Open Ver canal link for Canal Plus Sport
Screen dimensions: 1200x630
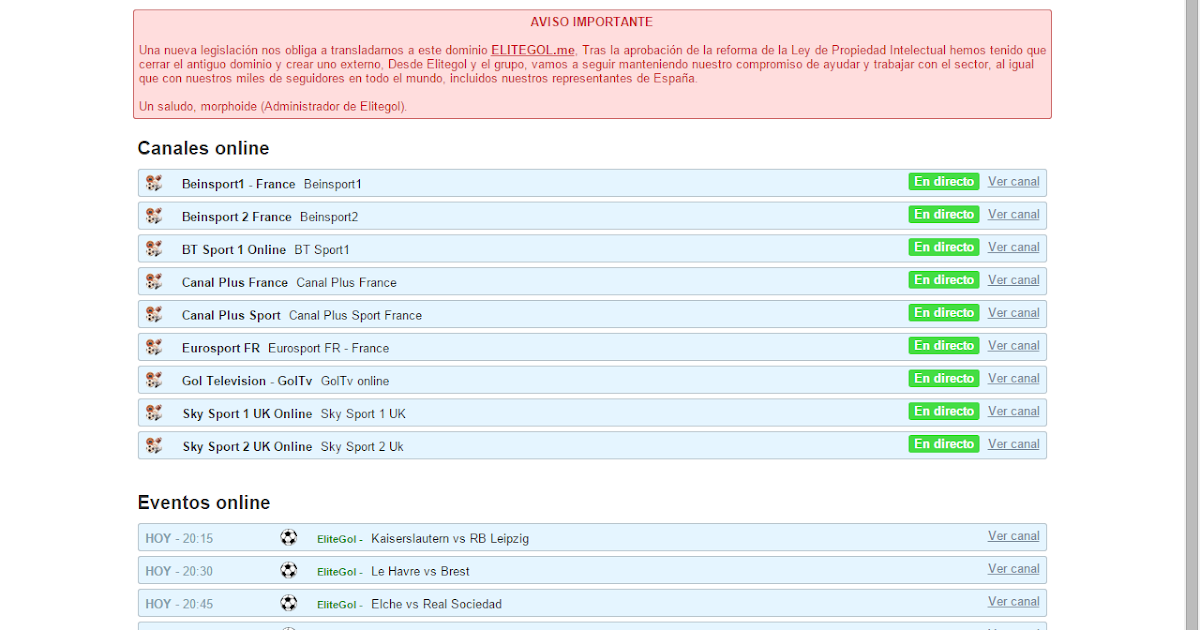[1013, 313]
